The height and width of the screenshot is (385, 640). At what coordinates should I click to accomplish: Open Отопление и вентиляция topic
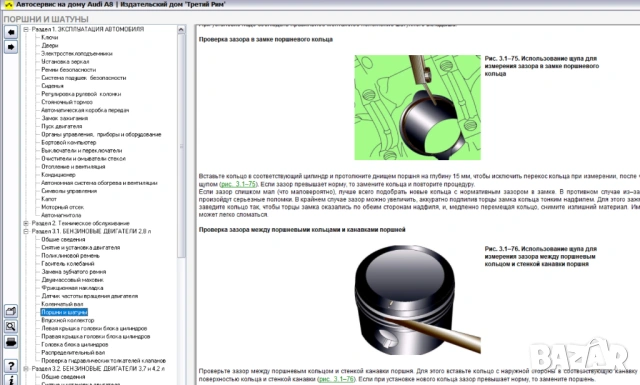pos(73,167)
